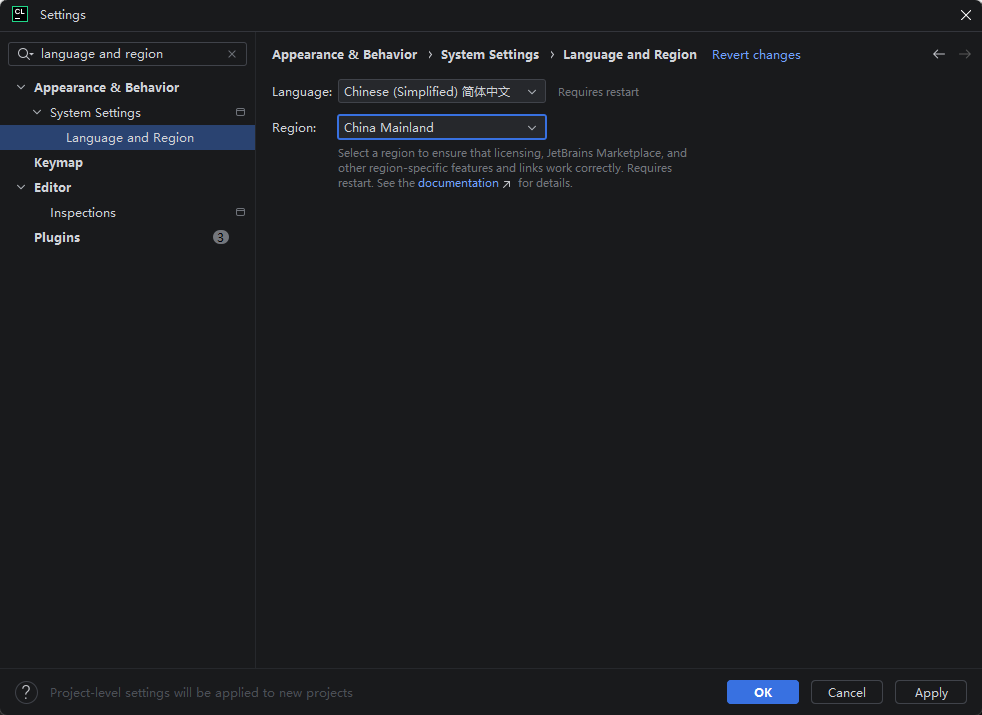The image size is (982, 715).
Task: Focus the settings search input field
Action: point(130,54)
